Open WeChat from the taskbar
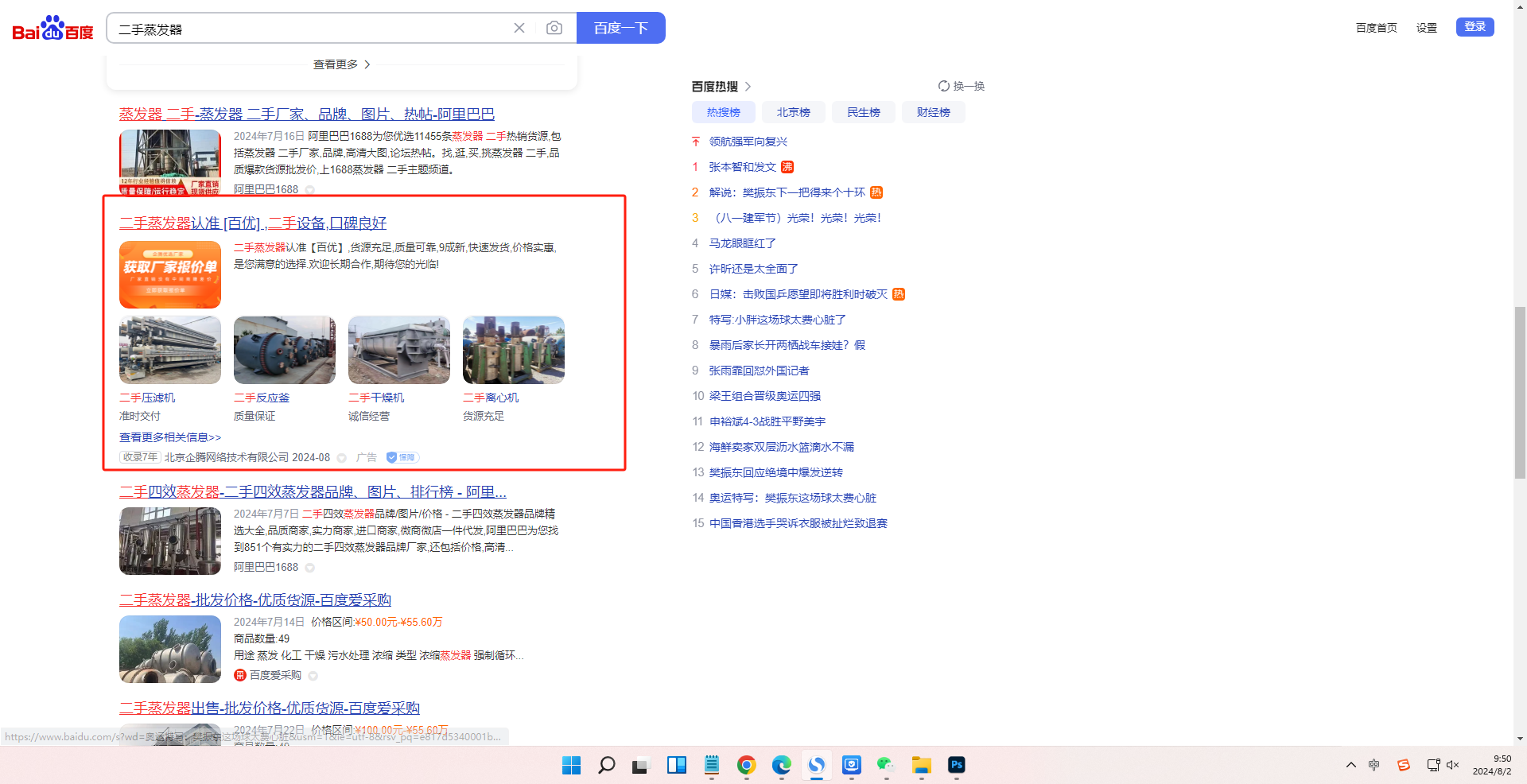The width and height of the screenshot is (1527, 784). click(x=886, y=765)
